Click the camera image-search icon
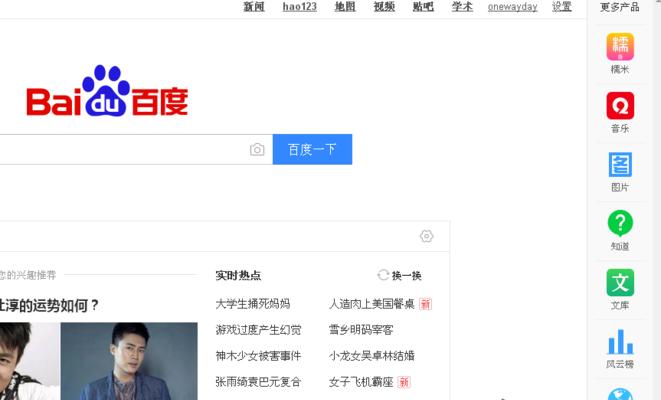 [x=257, y=149]
